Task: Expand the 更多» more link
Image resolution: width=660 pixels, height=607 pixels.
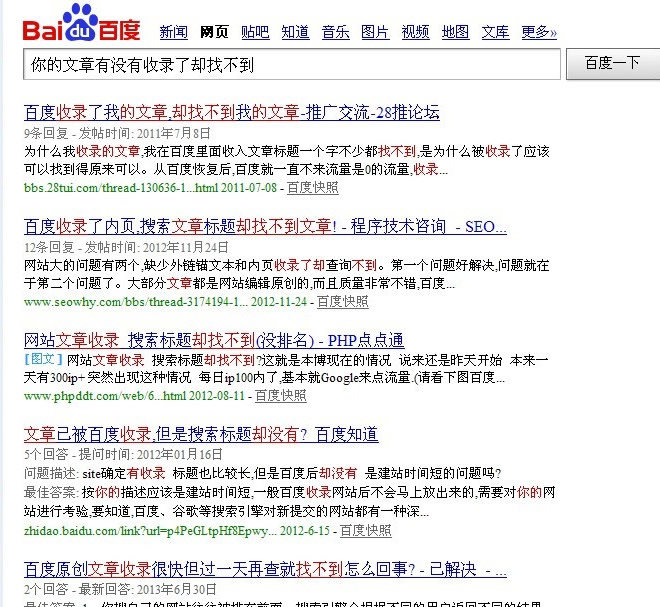Action: tap(539, 32)
